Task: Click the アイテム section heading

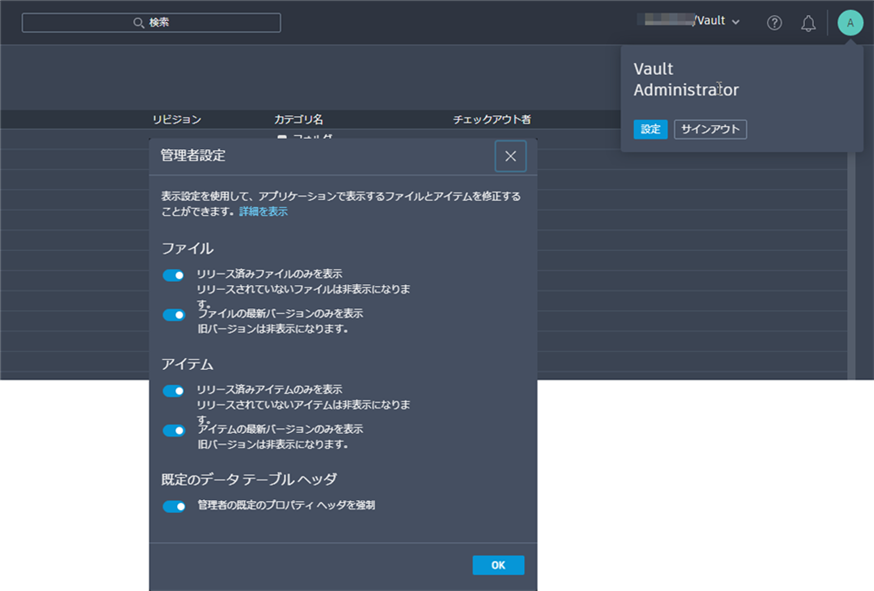Action: [187, 364]
